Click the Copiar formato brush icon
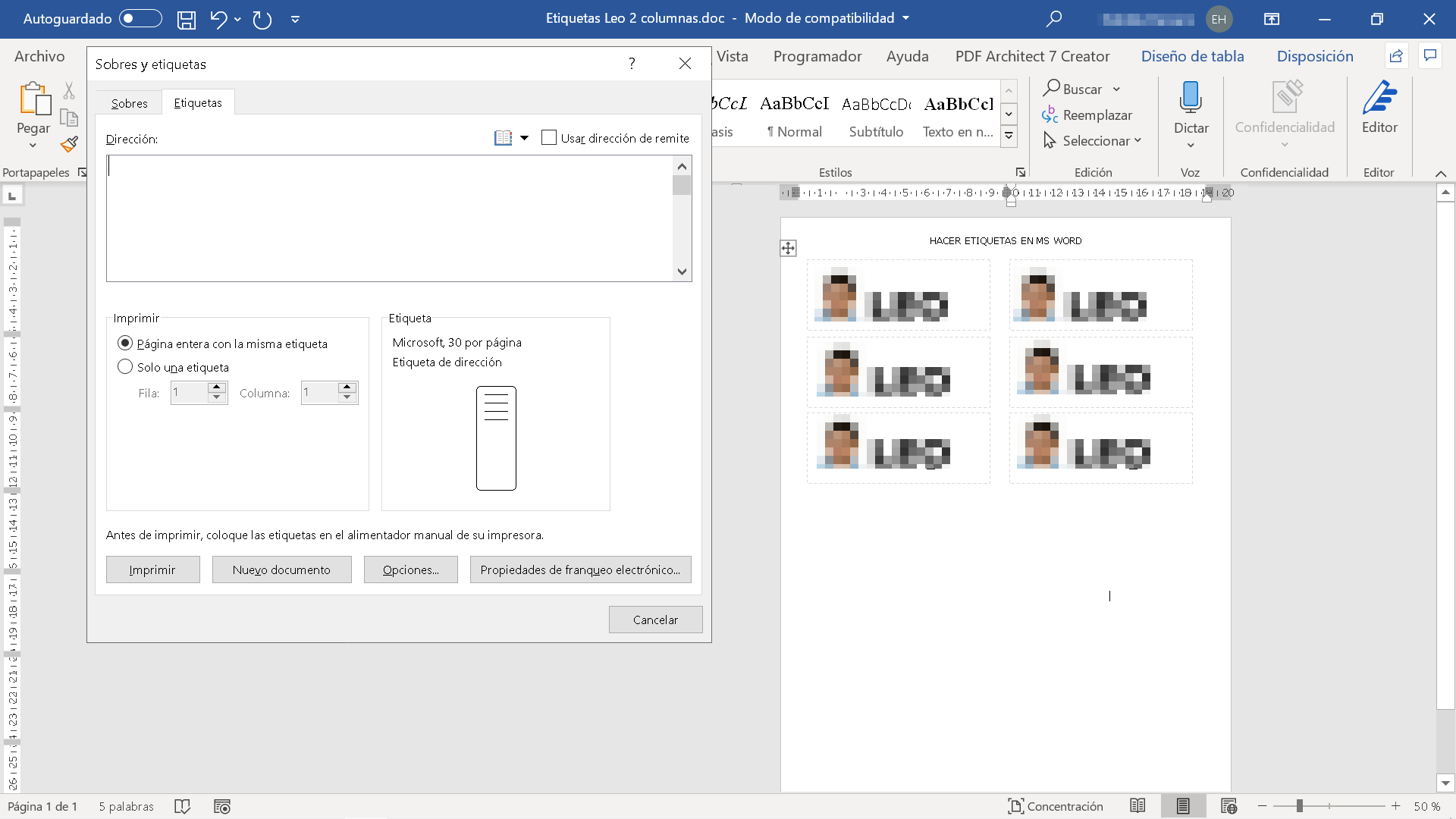The height and width of the screenshot is (819, 1456). [x=69, y=144]
